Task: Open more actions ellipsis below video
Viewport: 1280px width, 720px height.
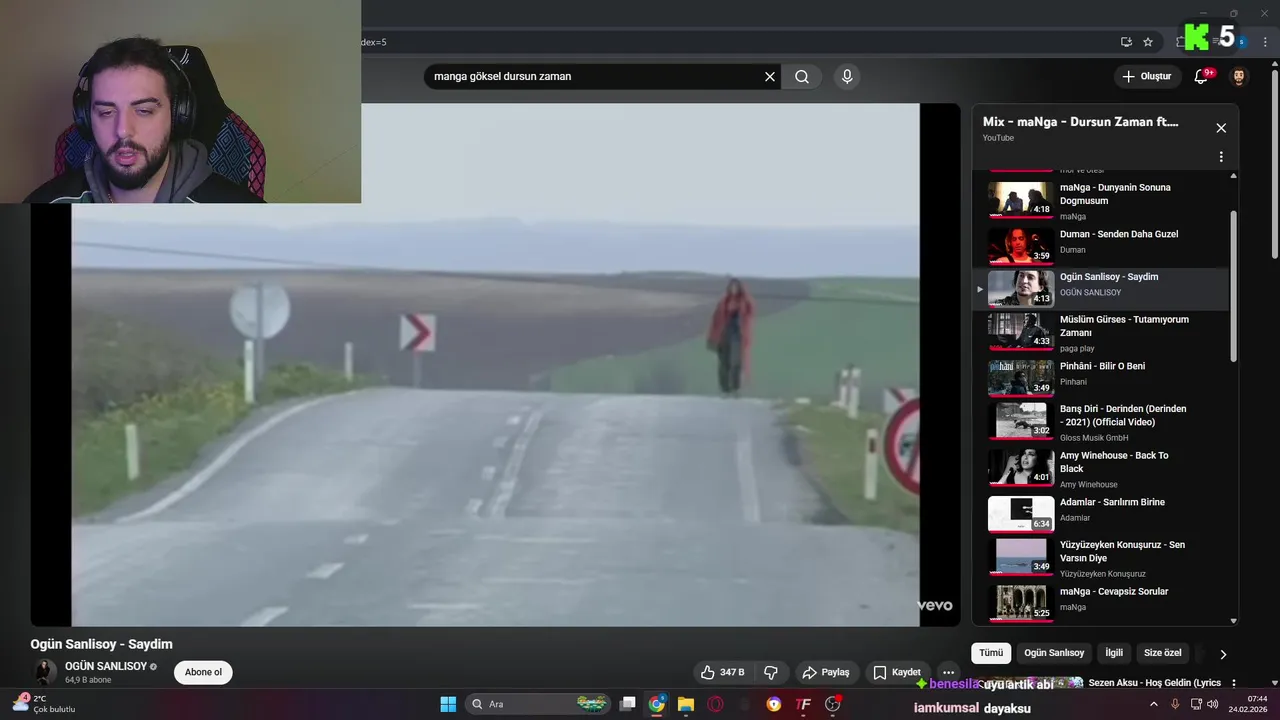Action: [x=949, y=672]
